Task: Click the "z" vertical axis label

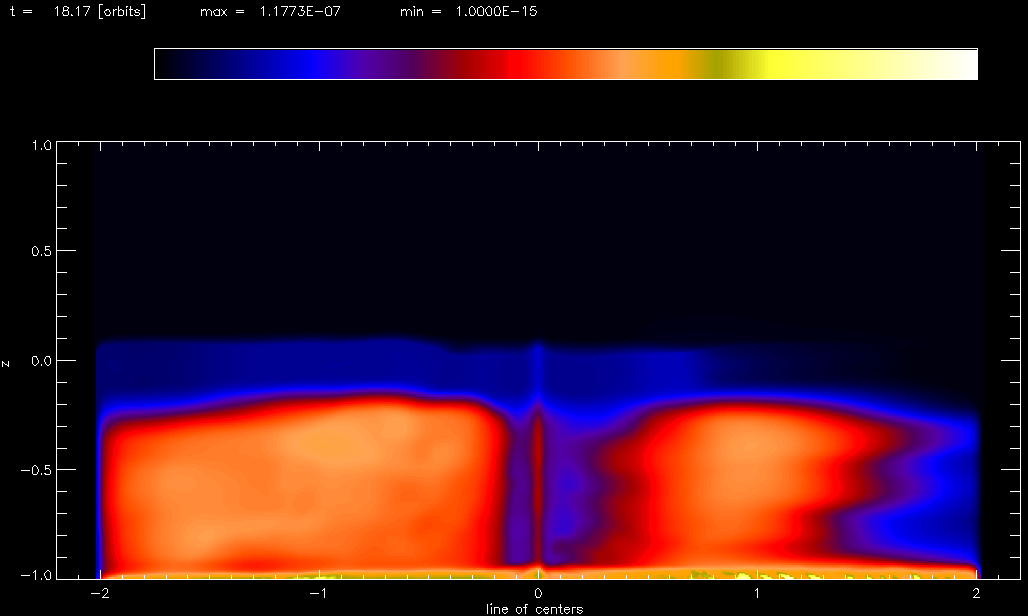Action: [7, 362]
